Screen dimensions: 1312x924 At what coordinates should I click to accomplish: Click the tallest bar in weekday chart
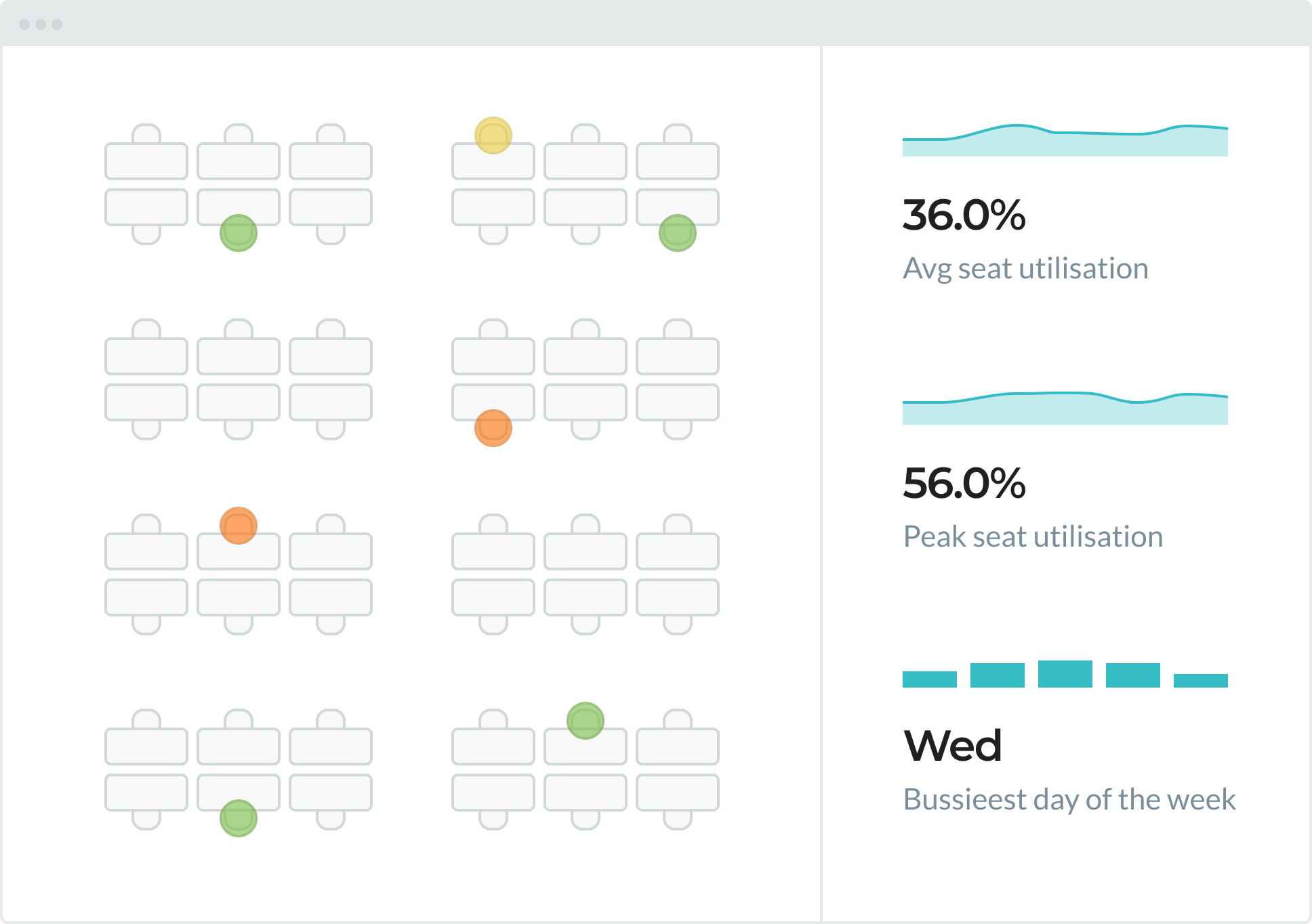pos(1065,674)
